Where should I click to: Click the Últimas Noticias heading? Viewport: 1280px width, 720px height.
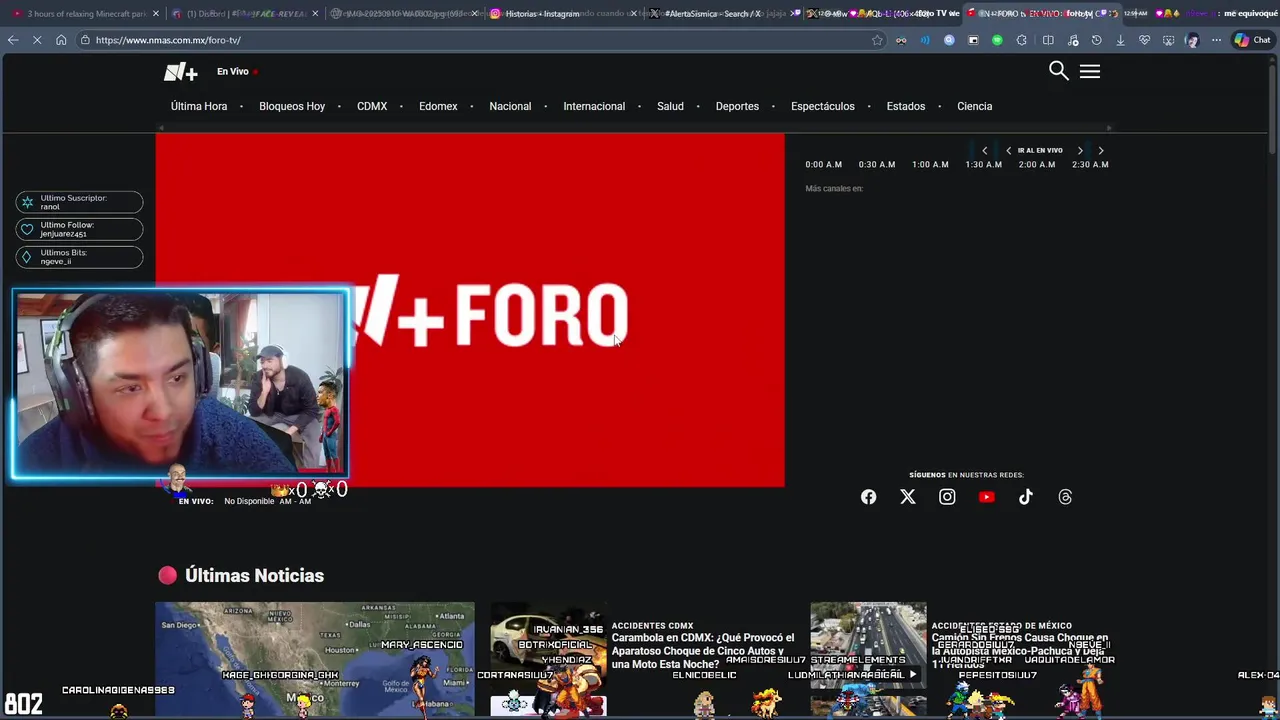click(x=254, y=575)
